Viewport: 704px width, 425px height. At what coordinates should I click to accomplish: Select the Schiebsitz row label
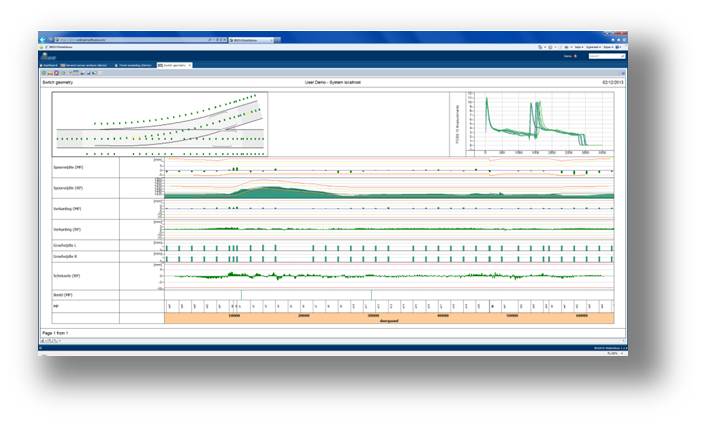pos(67,276)
